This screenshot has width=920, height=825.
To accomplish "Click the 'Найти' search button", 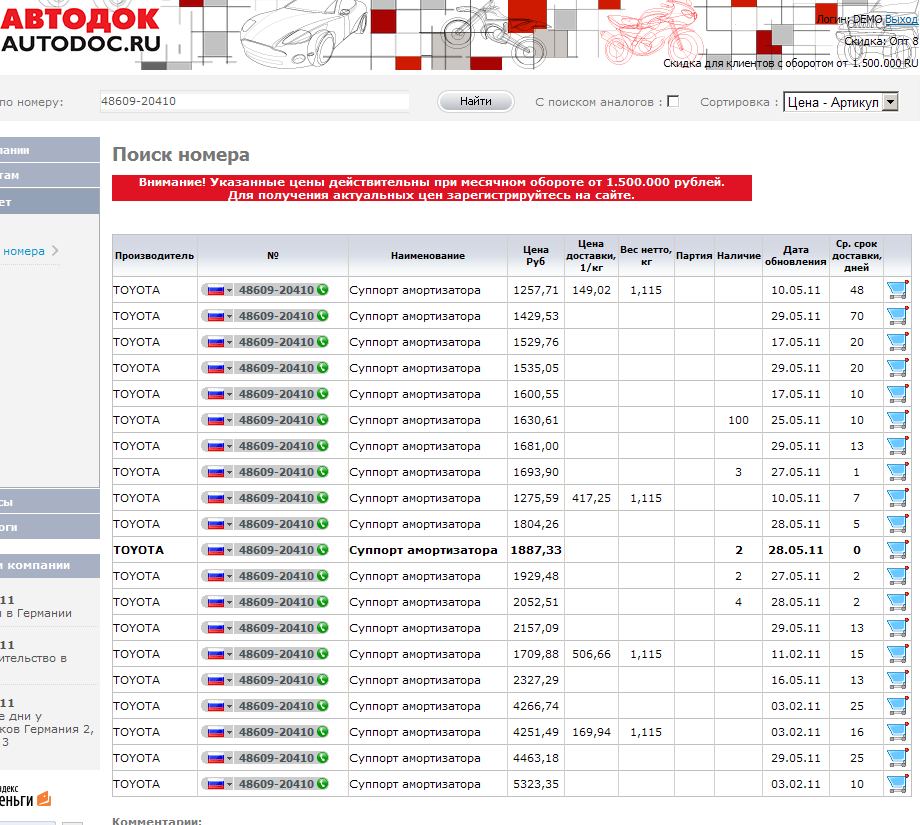I will click(475, 101).
